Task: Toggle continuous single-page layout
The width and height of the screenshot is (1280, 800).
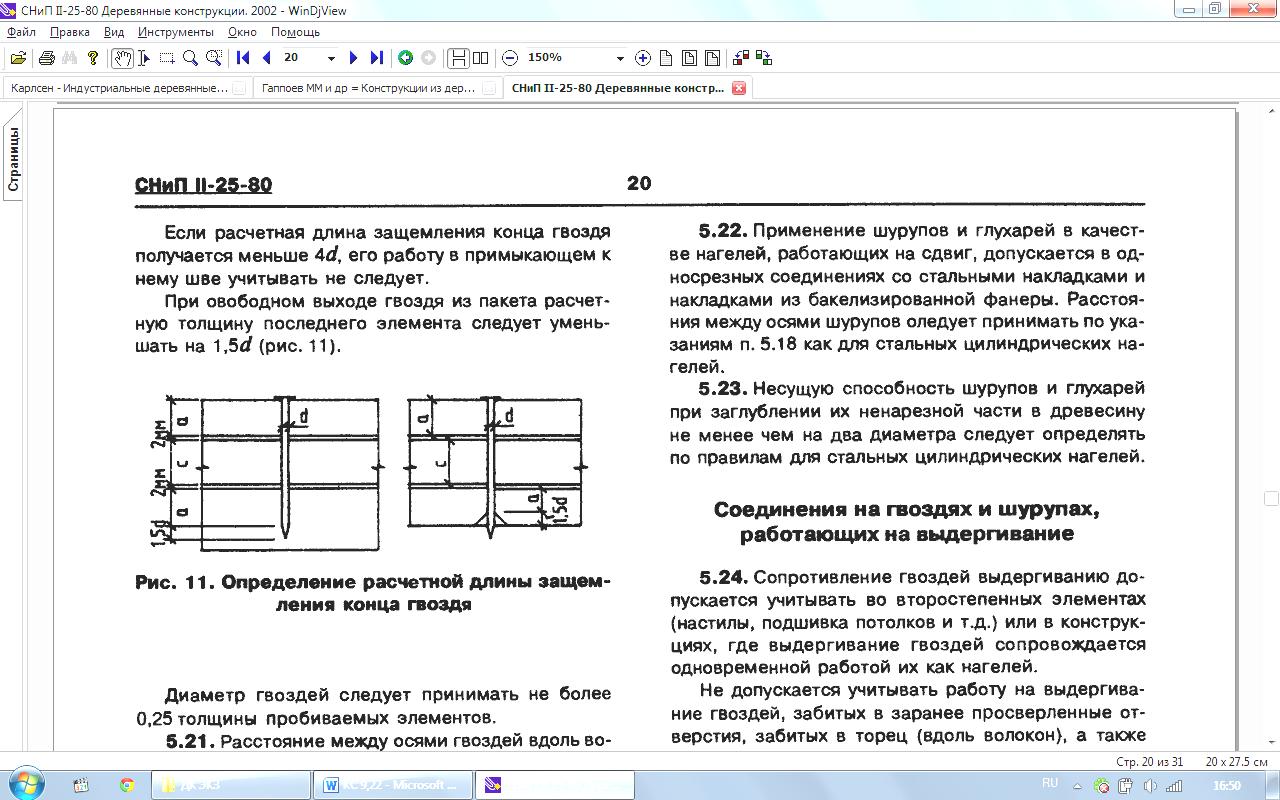Action: tap(458, 58)
